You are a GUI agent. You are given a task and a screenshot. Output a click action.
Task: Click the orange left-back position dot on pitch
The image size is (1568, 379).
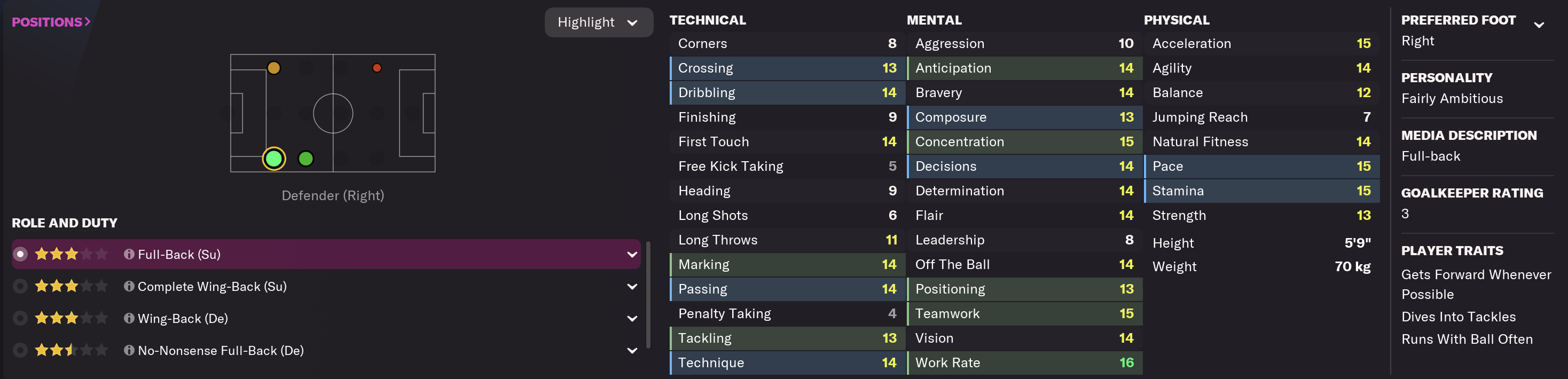point(274,68)
